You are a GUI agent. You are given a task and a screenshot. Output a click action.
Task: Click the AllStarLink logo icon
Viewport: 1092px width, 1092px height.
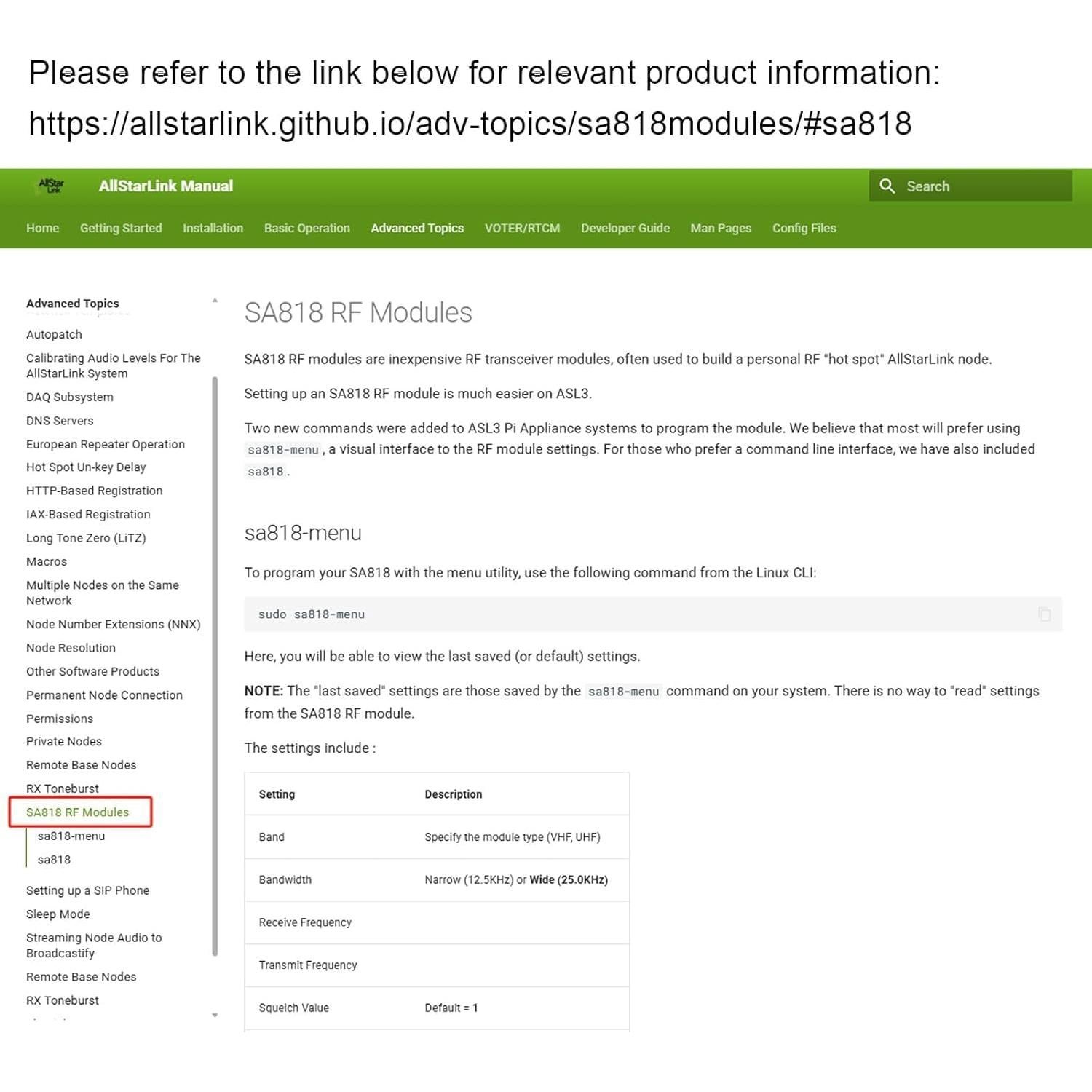(51, 186)
